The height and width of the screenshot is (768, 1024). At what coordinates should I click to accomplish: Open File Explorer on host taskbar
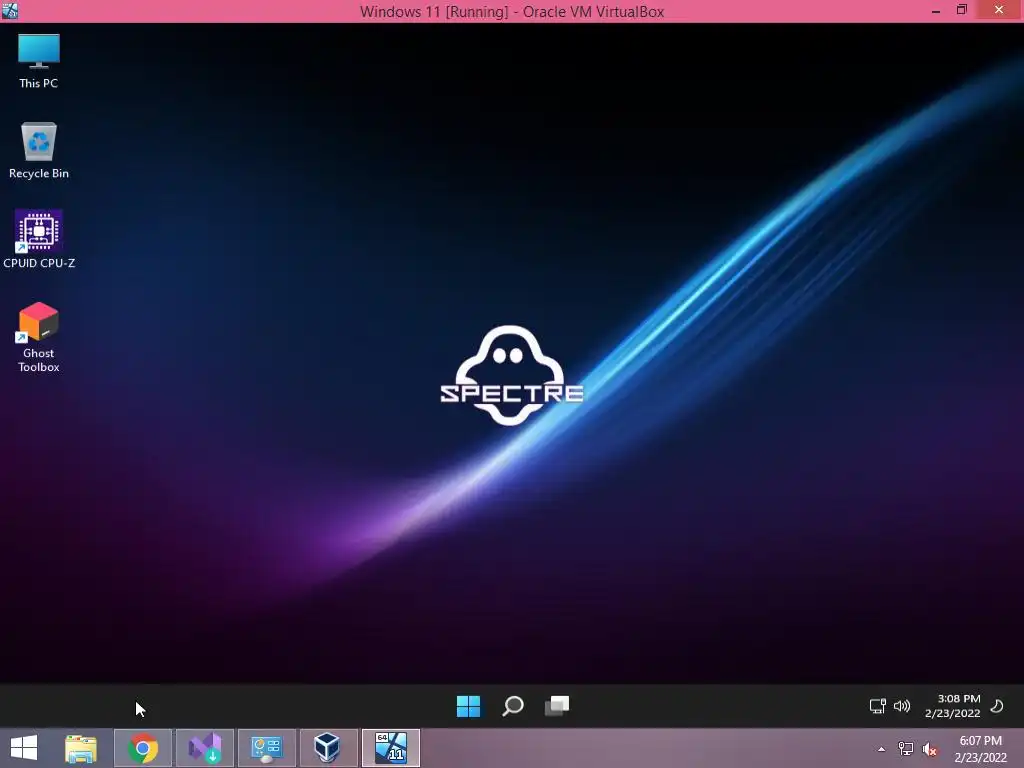click(81, 748)
